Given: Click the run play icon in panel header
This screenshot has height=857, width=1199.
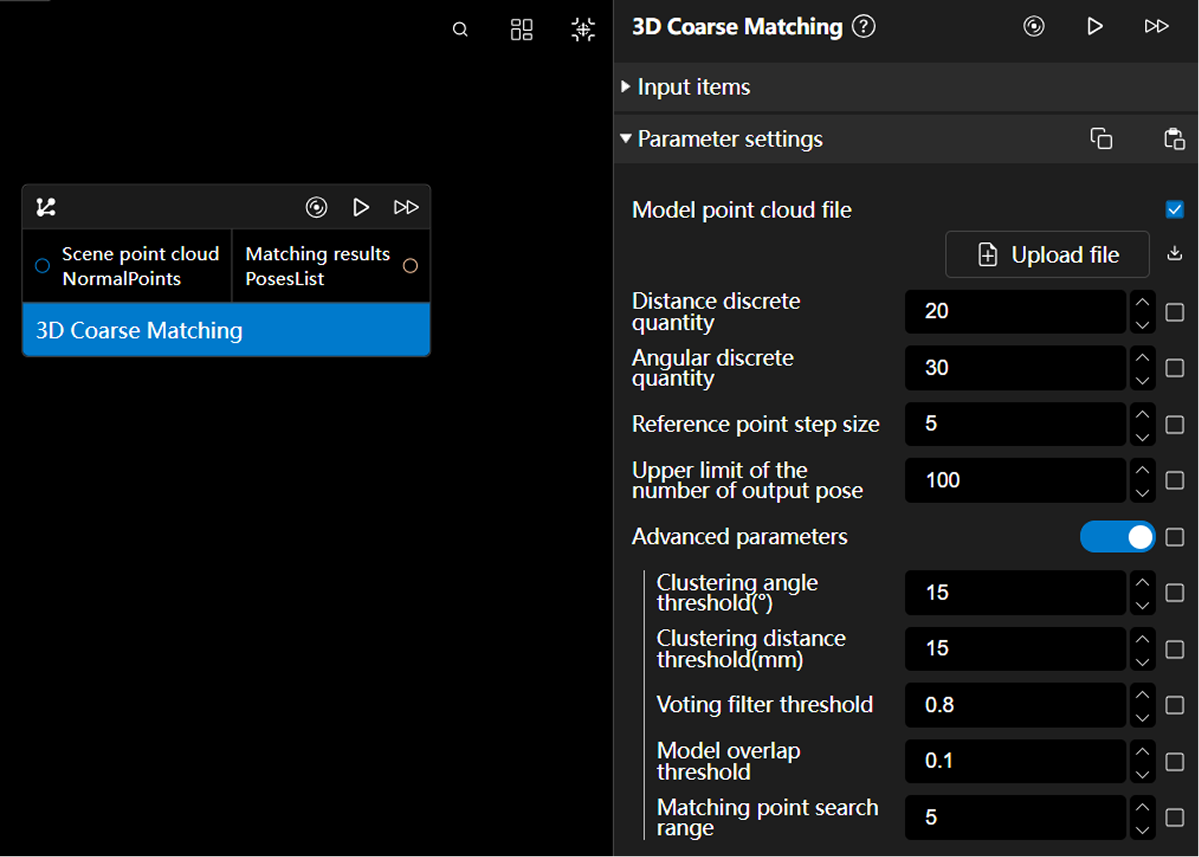Looking at the screenshot, I should point(1095,27).
